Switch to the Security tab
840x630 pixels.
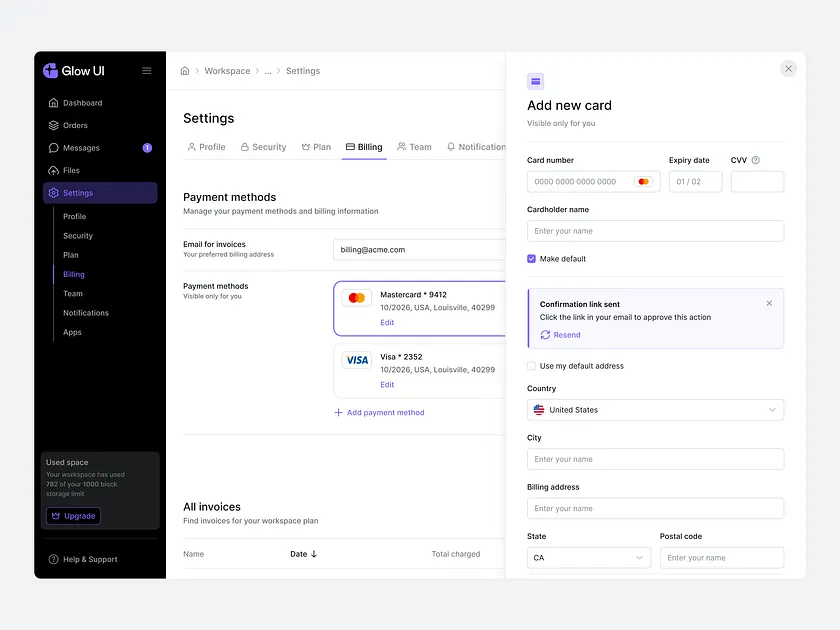point(263,146)
